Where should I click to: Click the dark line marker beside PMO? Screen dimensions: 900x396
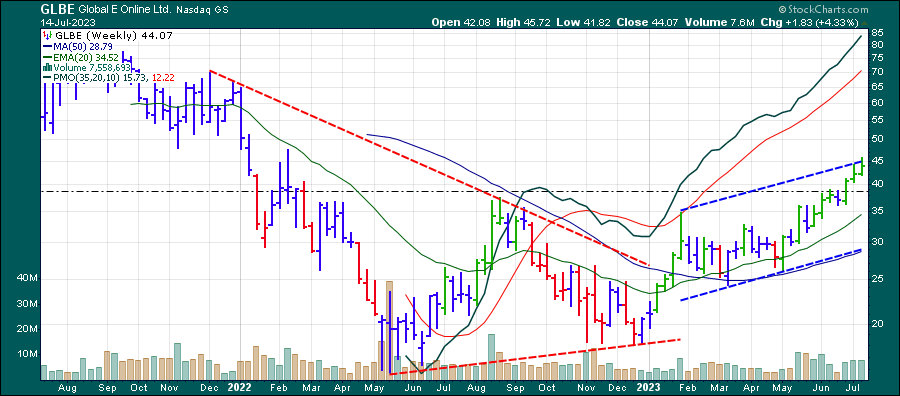[x=47, y=77]
